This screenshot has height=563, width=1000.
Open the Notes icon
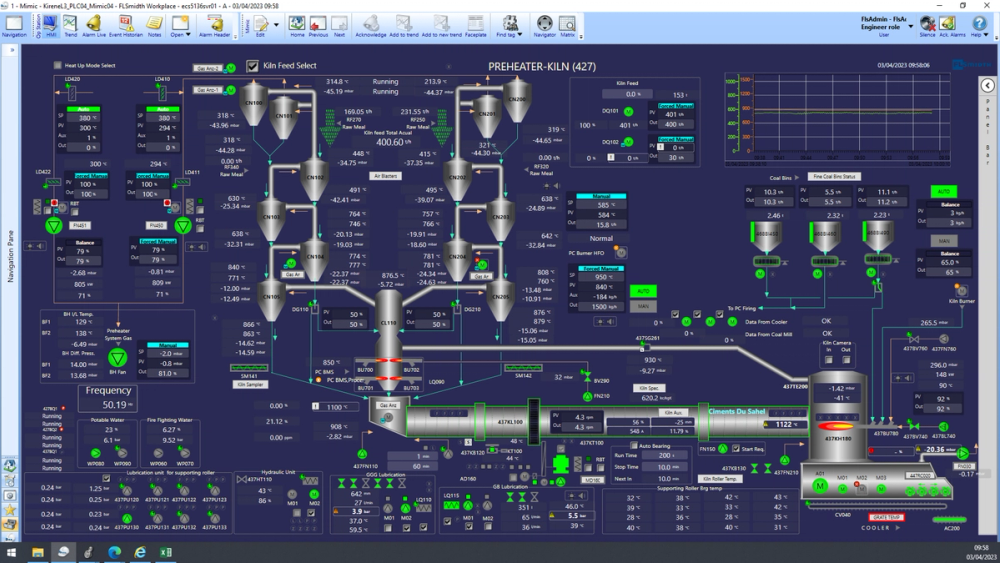click(154, 24)
